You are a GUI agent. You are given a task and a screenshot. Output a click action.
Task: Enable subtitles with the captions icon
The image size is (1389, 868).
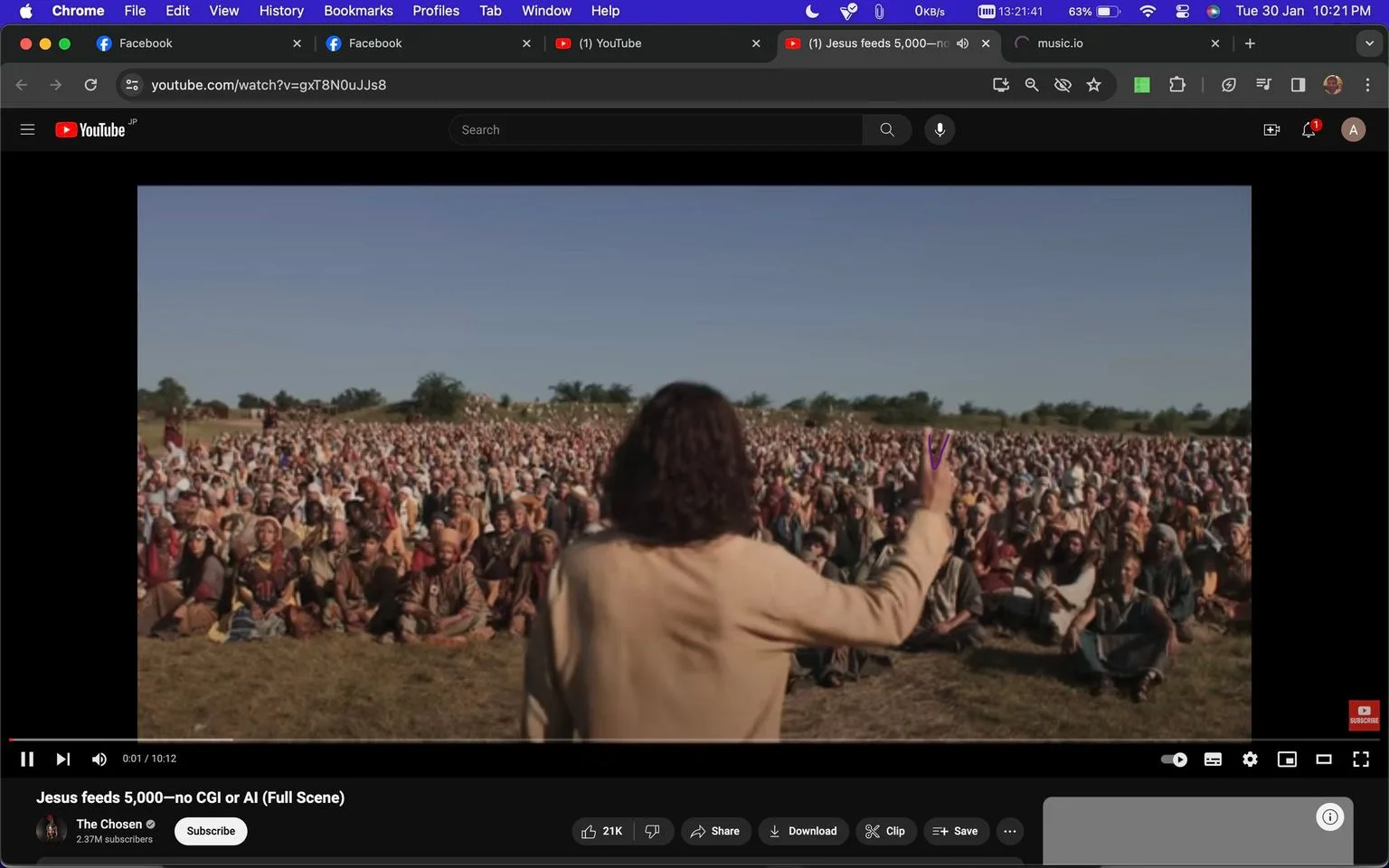coord(1213,759)
